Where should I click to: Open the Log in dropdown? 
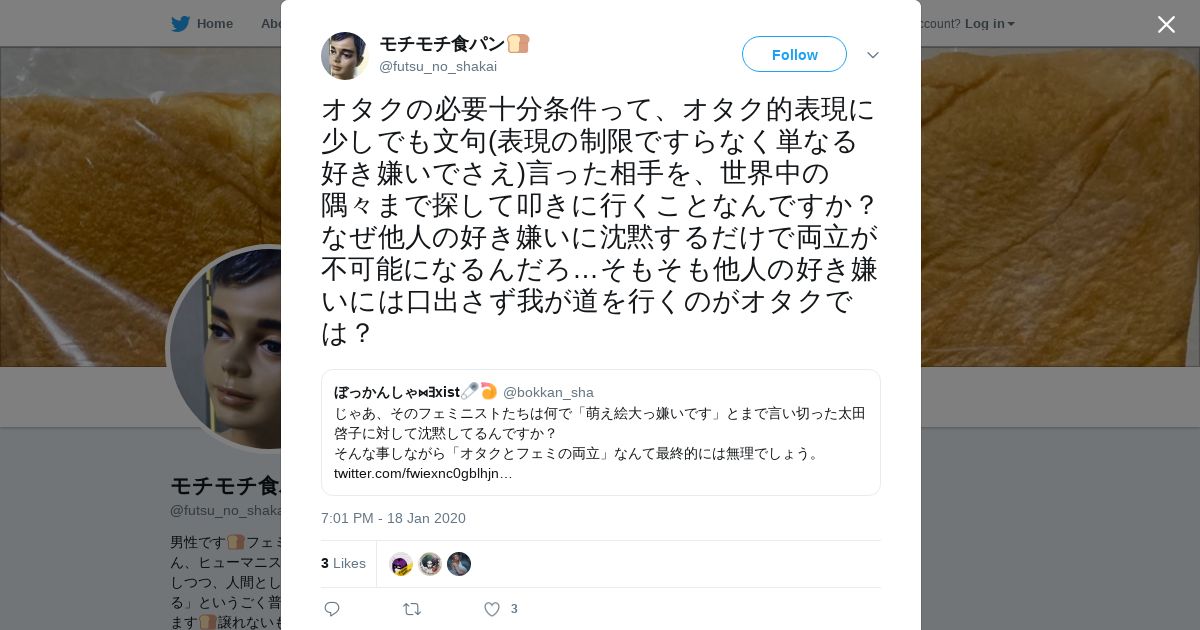tap(990, 23)
